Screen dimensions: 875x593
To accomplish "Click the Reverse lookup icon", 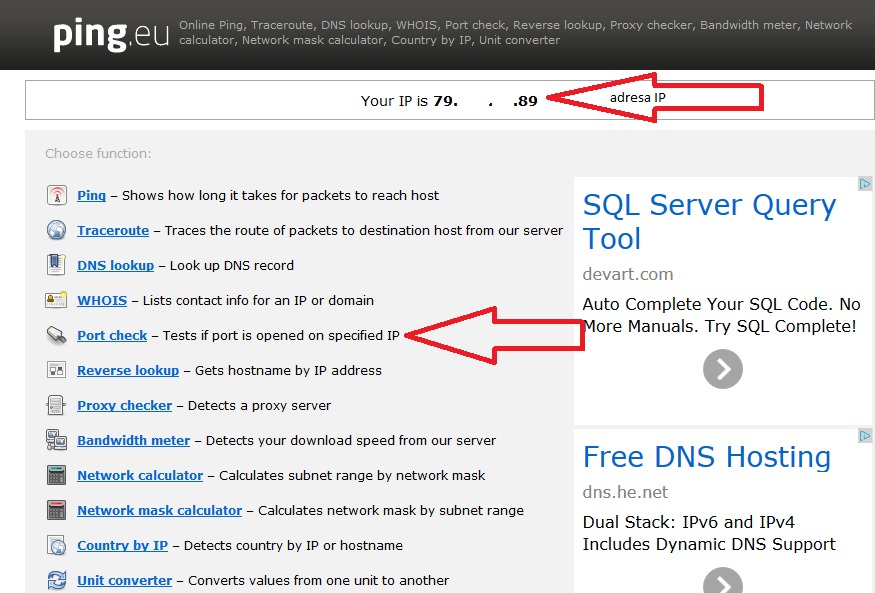I will (57, 370).
